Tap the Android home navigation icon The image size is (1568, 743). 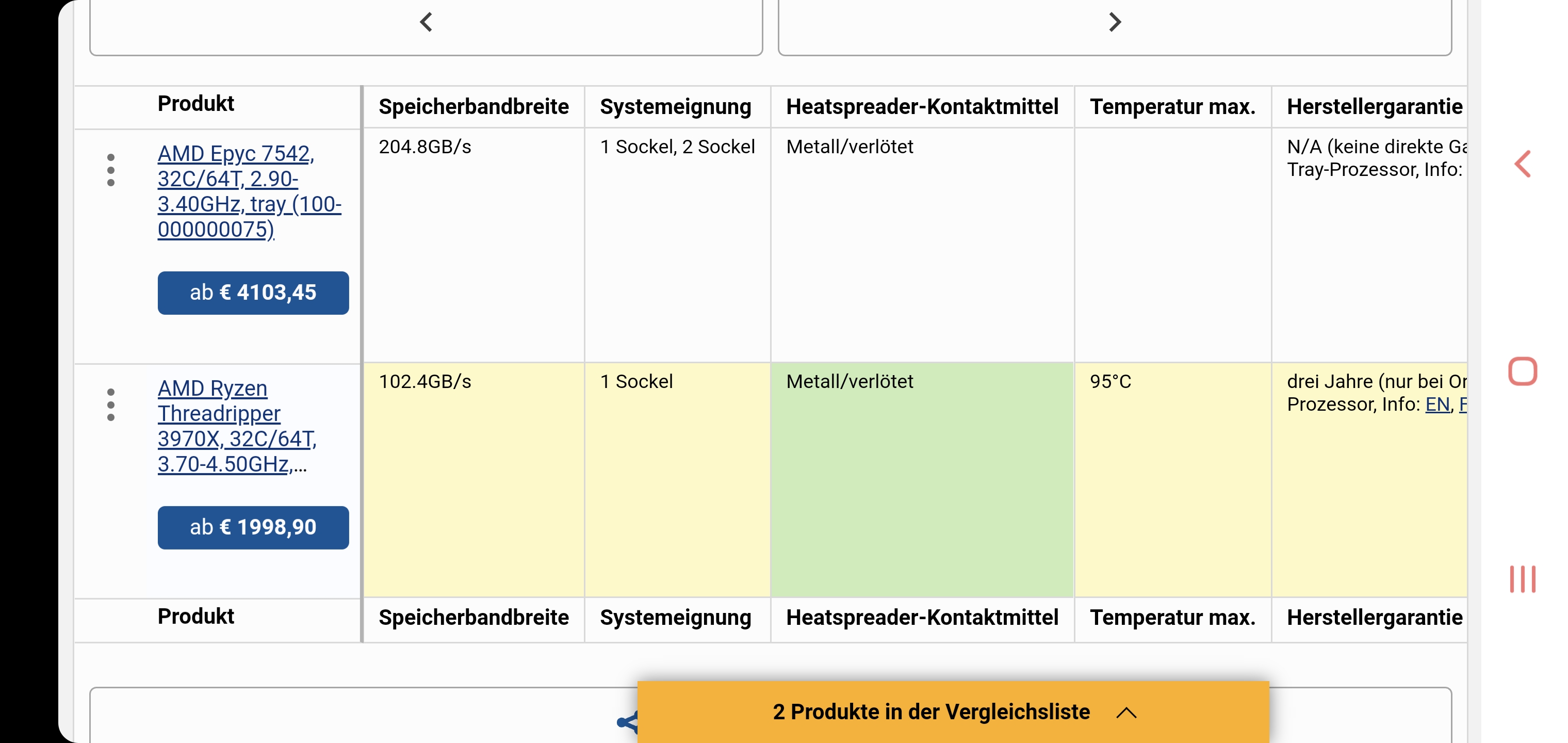click(x=1523, y=371)
